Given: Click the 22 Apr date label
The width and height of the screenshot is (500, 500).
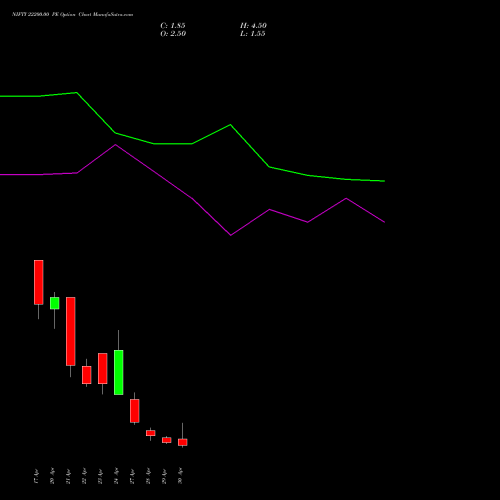Looking at the screenshot, I should point(84,476).
